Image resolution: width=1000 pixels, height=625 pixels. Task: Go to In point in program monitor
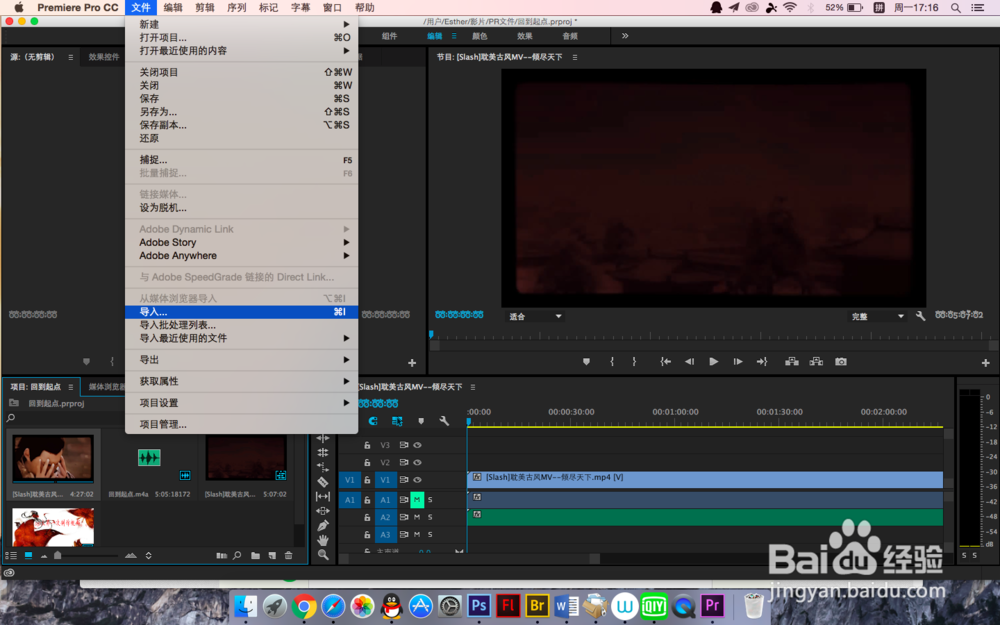(665, 362)
